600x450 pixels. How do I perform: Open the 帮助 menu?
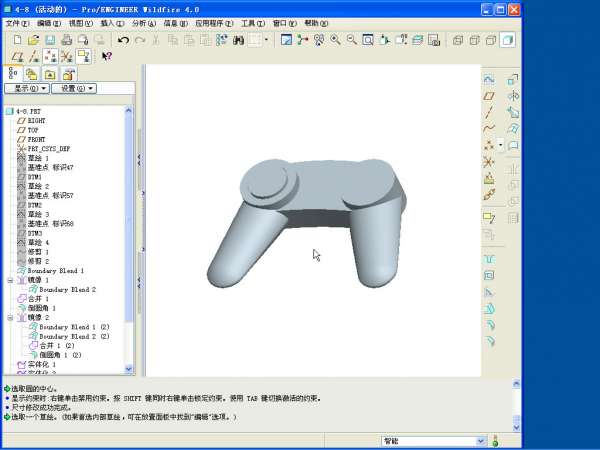point(315,22)
